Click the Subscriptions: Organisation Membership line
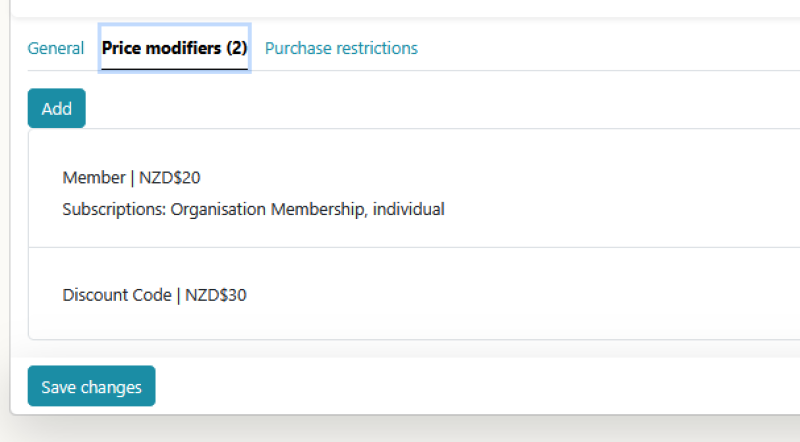The width and height of the screenshot is (800, 442). [253, 210]
